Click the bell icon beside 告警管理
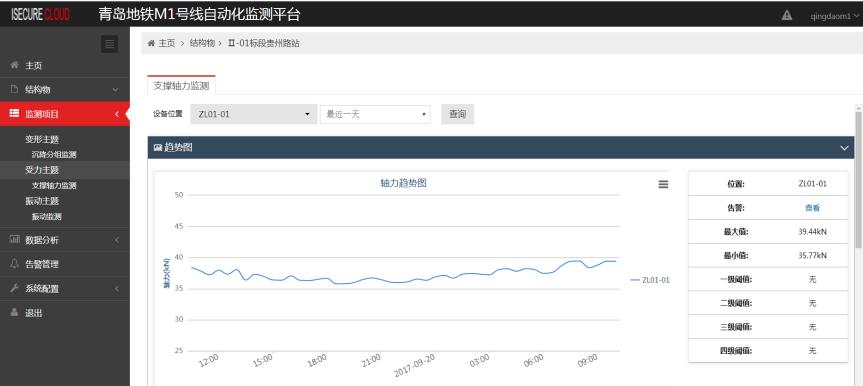Viewport: 863px width, 386px height. pyautogui.click(x=15, y=264)
